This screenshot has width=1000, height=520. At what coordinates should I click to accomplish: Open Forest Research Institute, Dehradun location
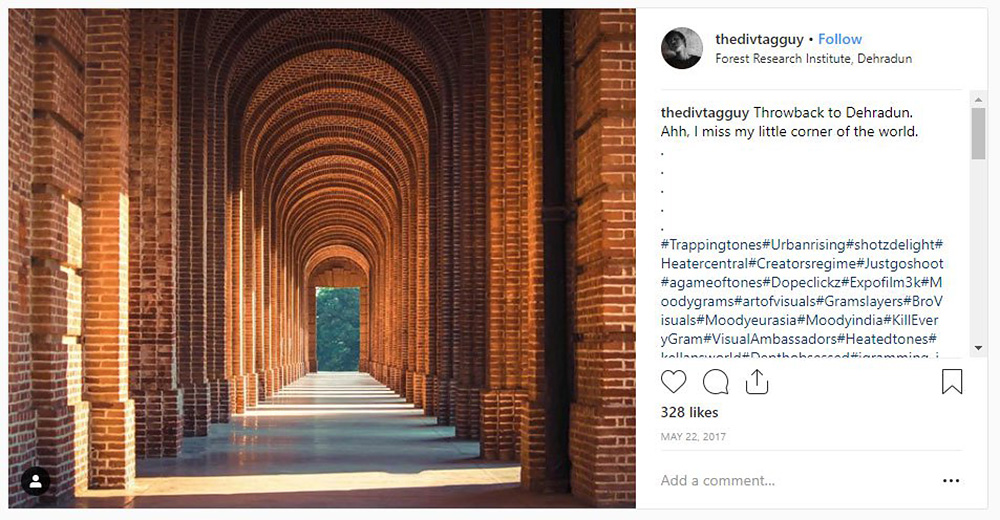point(813,58)
